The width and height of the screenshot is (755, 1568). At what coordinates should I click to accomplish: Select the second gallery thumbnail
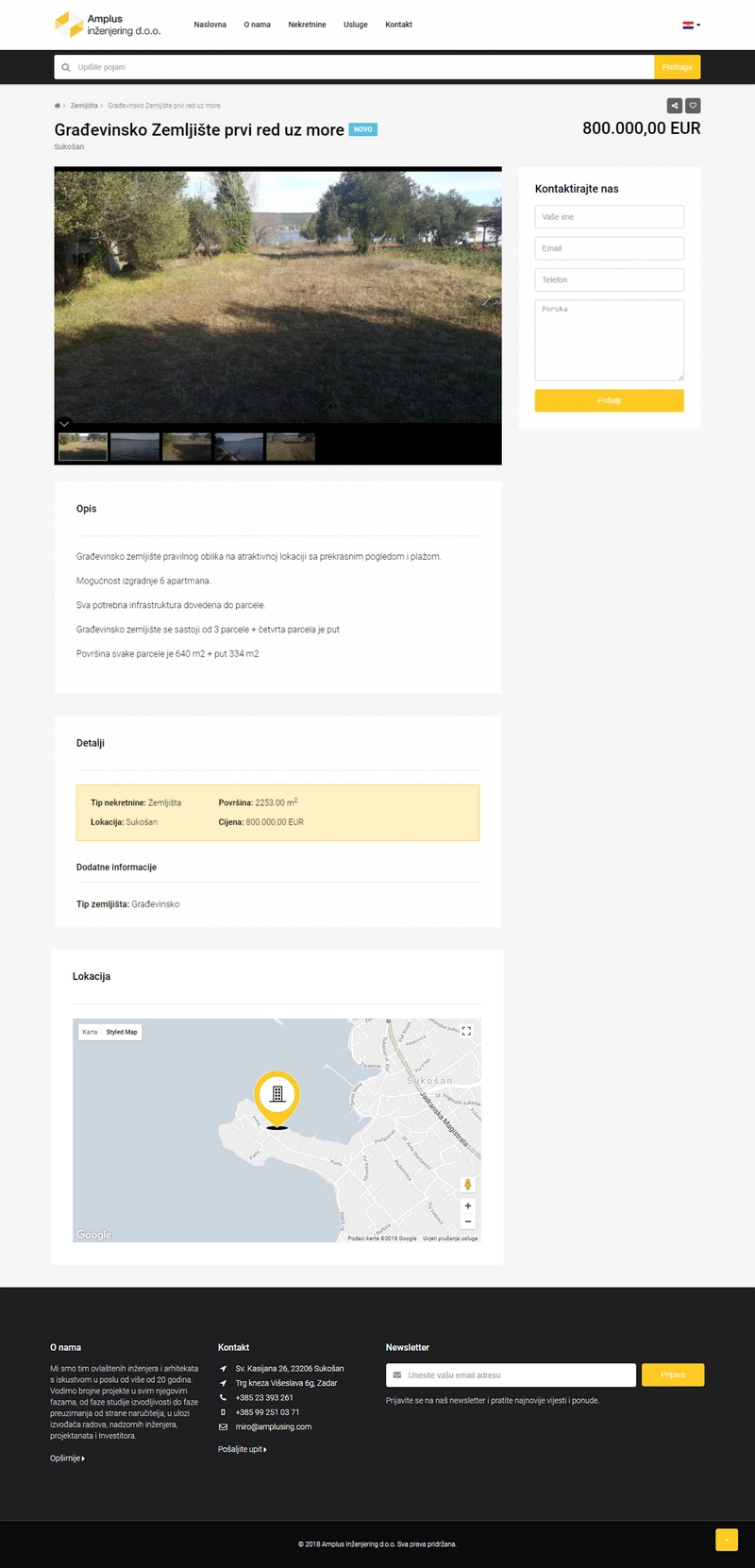135,447
